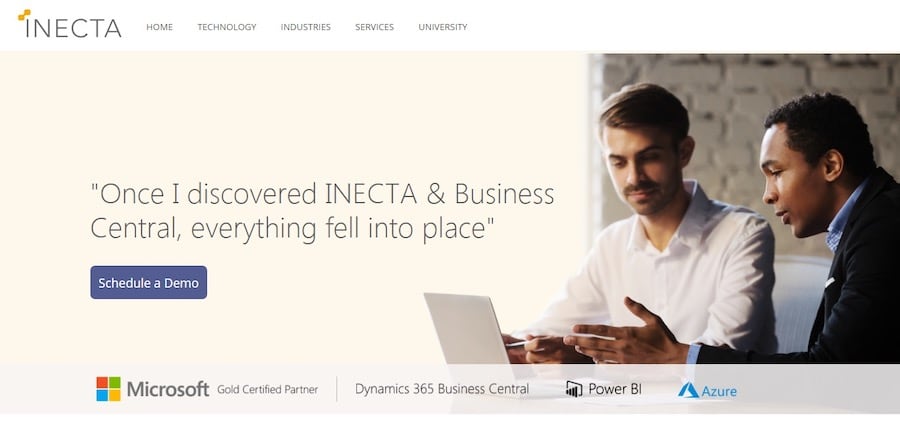Click the Power BI label
The image size is (900, 434).
[615, 389]
